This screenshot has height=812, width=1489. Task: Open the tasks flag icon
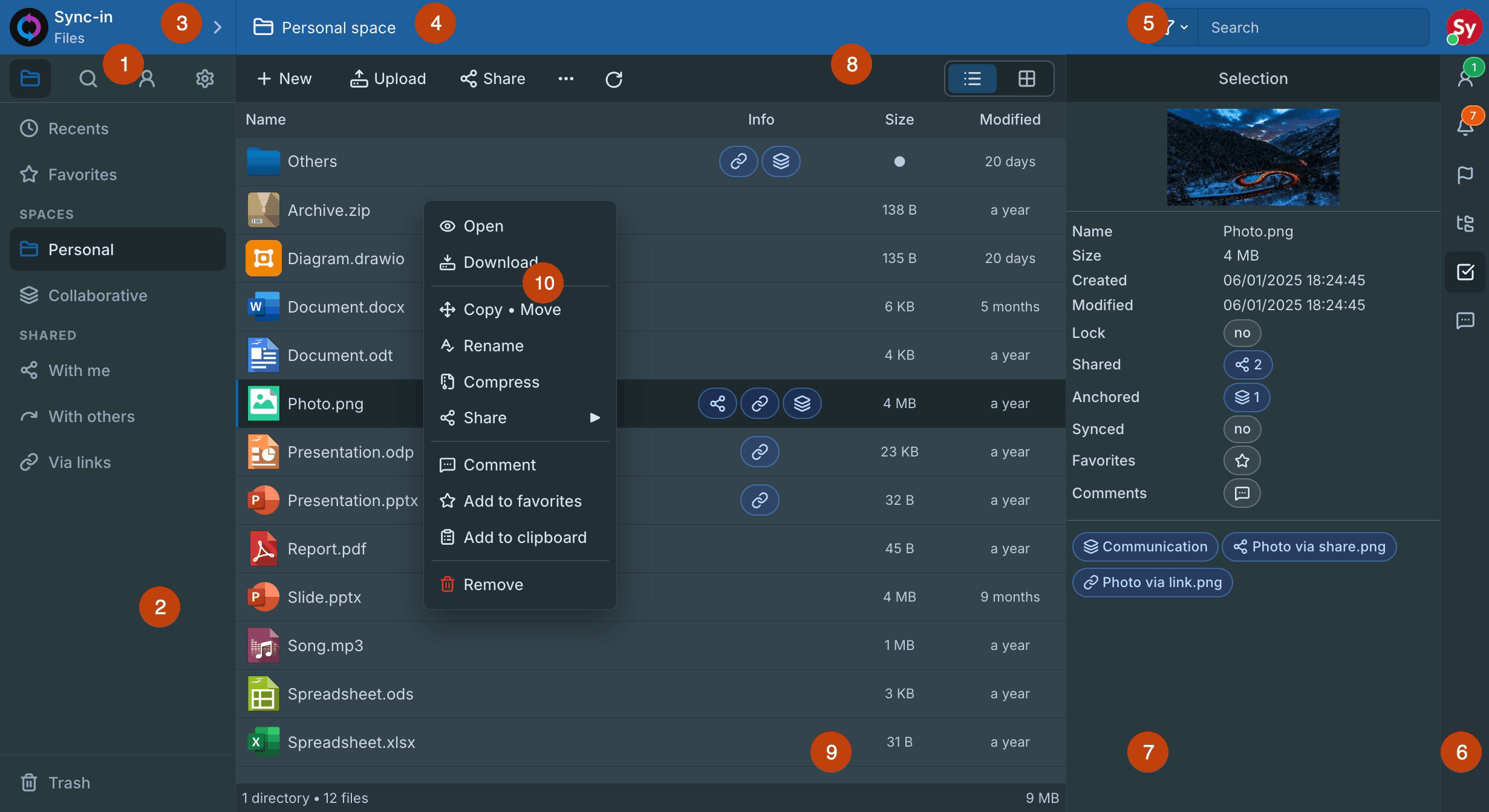point(1465,175)
